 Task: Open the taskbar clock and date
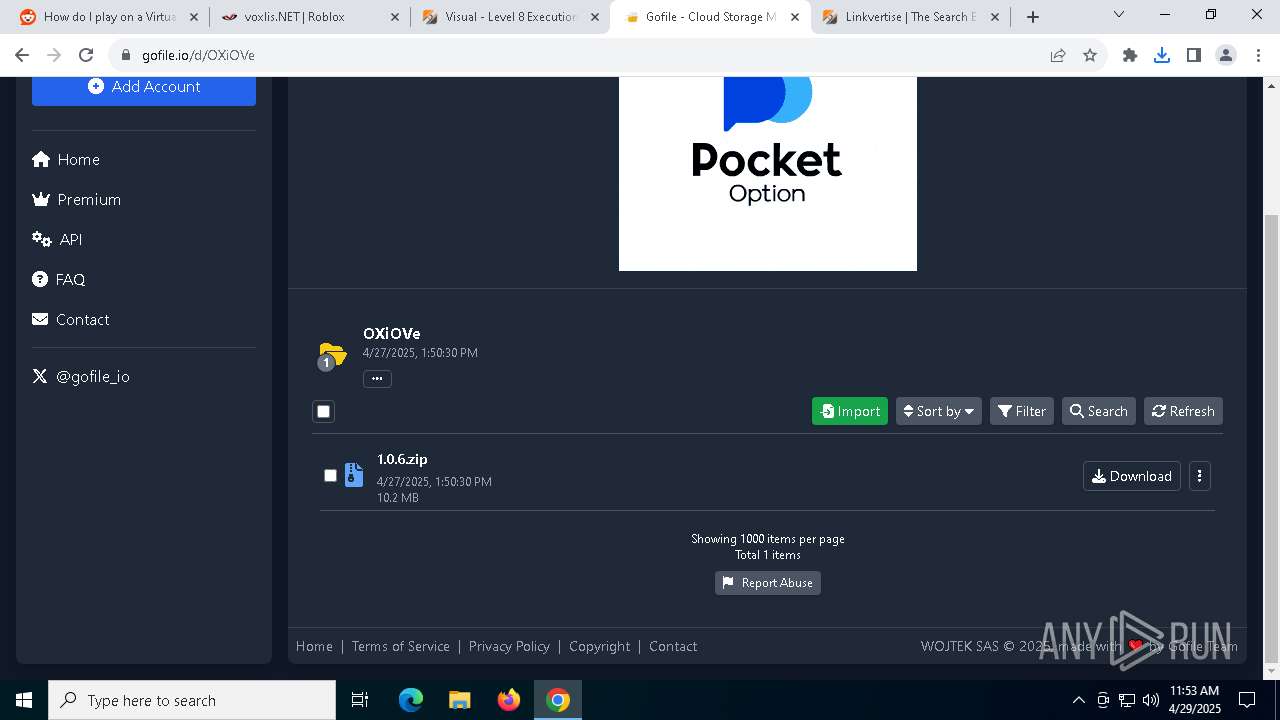point(1195,700)
